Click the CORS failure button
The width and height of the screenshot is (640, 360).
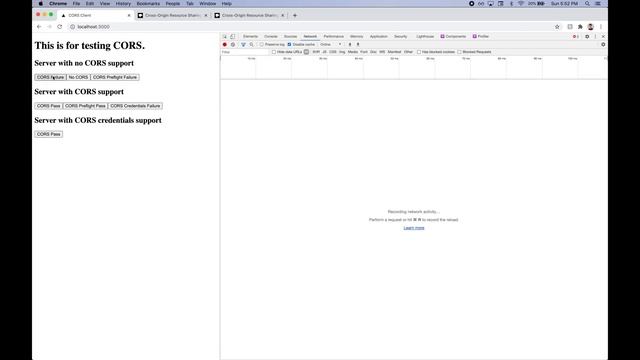[x=50, y=77]
